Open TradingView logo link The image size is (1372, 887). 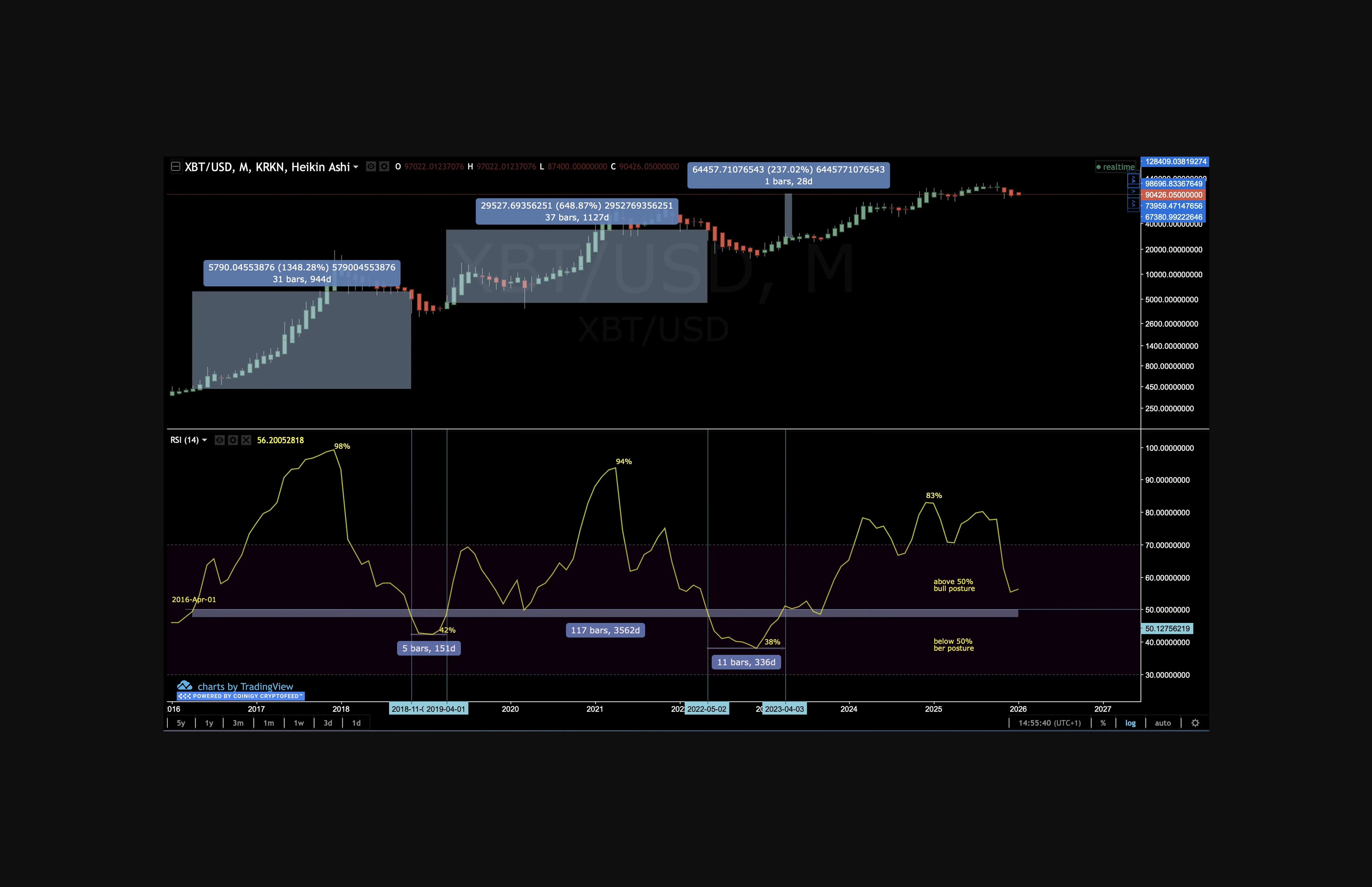click(x=236, y=686)
